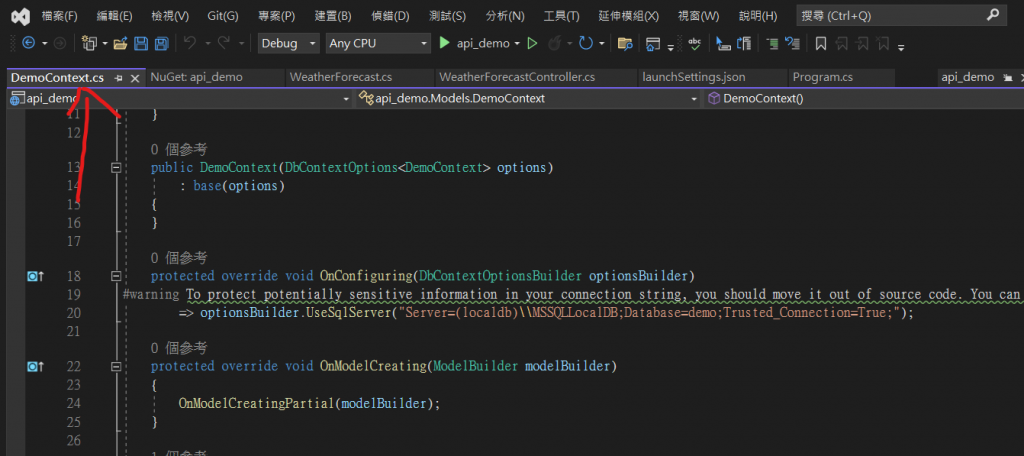Screen dimensions: 1024x456
Task: Click the Visual Studio logo icon
Action: pos(20,16)
